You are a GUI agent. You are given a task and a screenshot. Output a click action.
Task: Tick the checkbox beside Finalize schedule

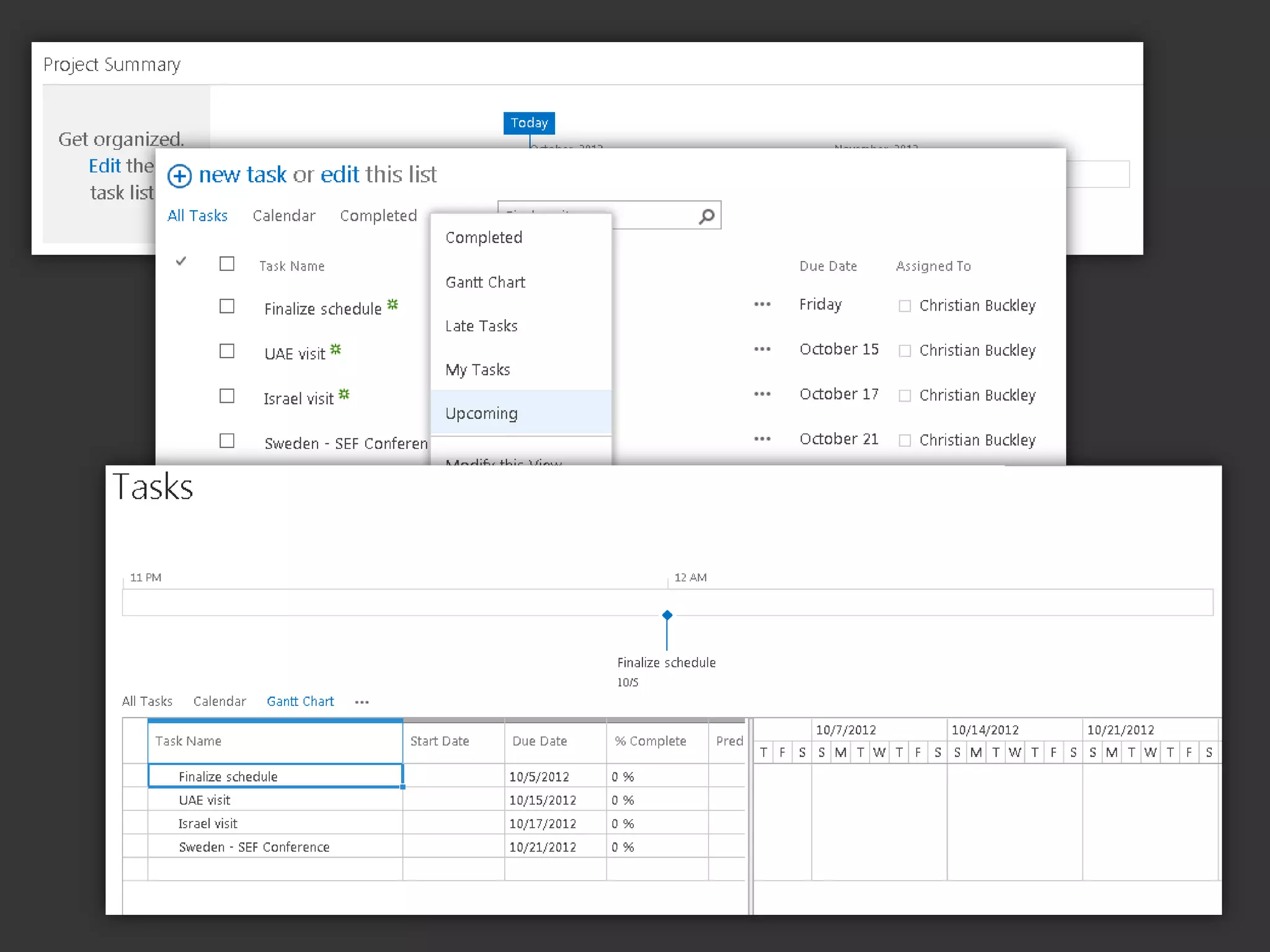coord(227,306)
